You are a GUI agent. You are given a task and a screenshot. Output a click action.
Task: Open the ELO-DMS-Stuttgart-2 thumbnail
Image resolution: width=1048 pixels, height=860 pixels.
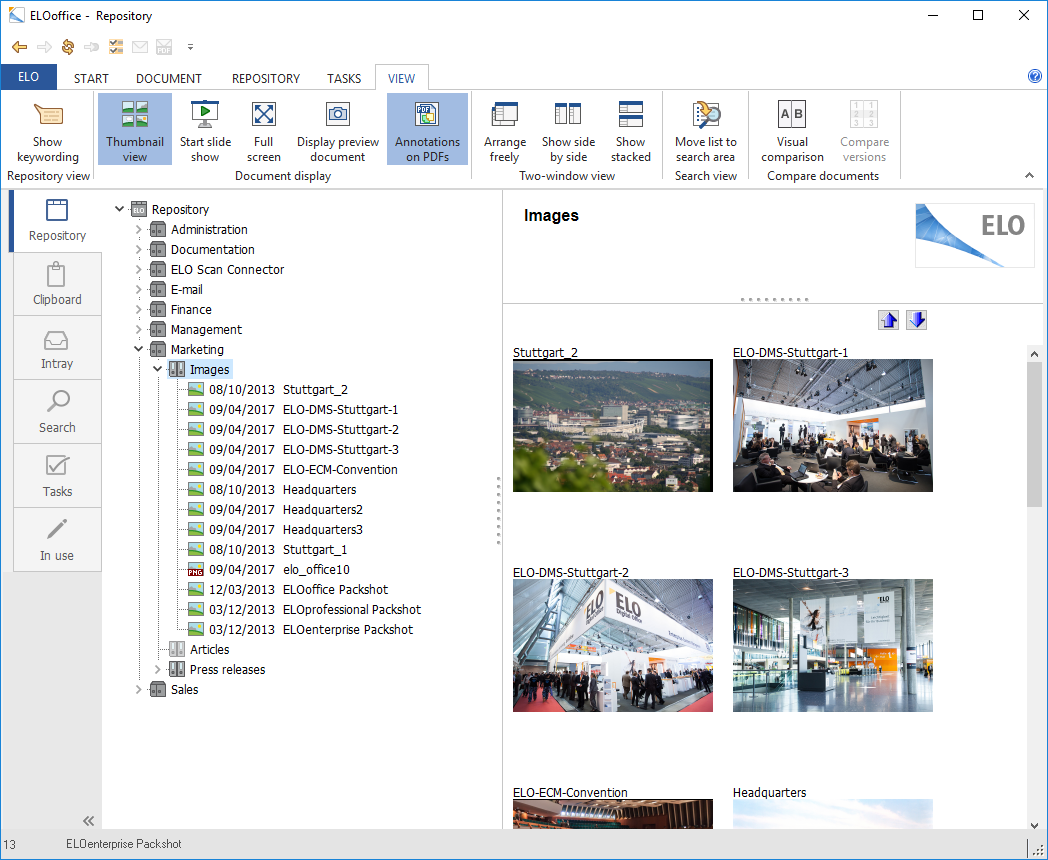click(x=613, y=646)
